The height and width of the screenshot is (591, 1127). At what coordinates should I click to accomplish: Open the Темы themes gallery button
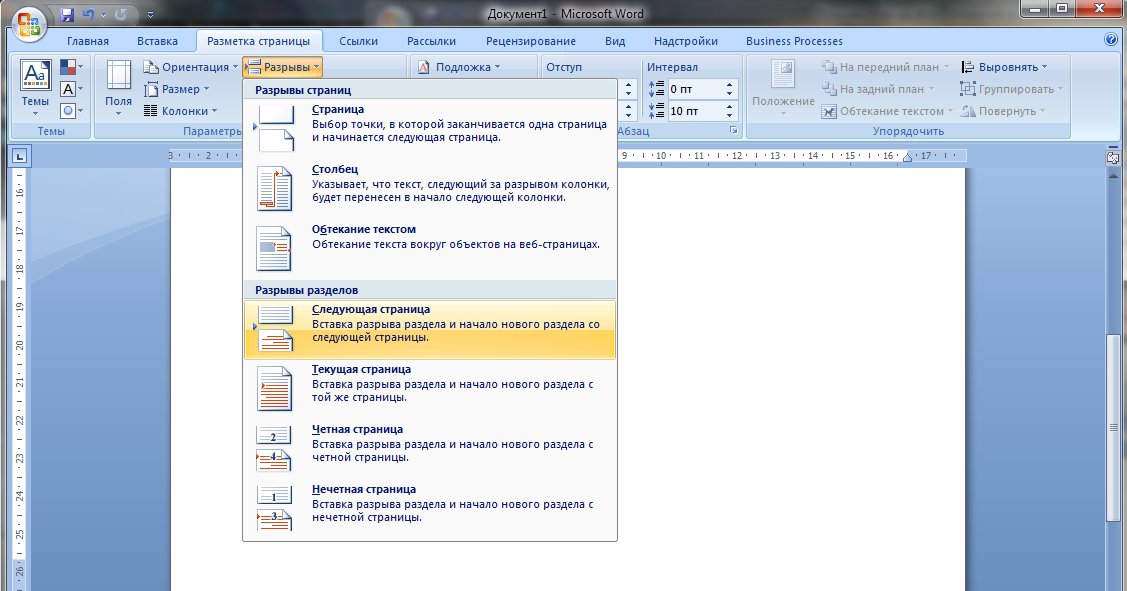pos(35,89)
